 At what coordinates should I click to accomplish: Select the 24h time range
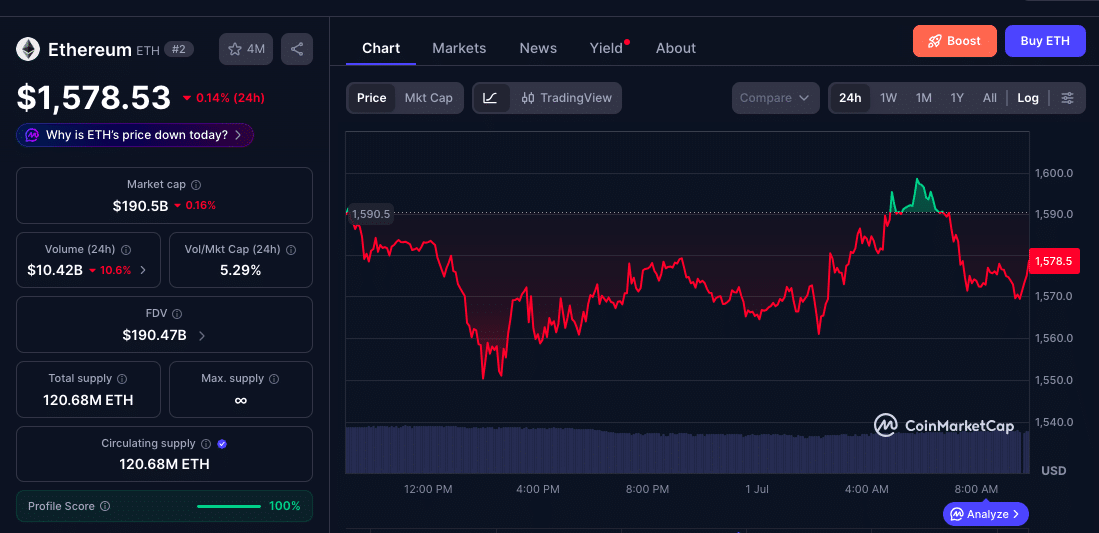(850, 98)
